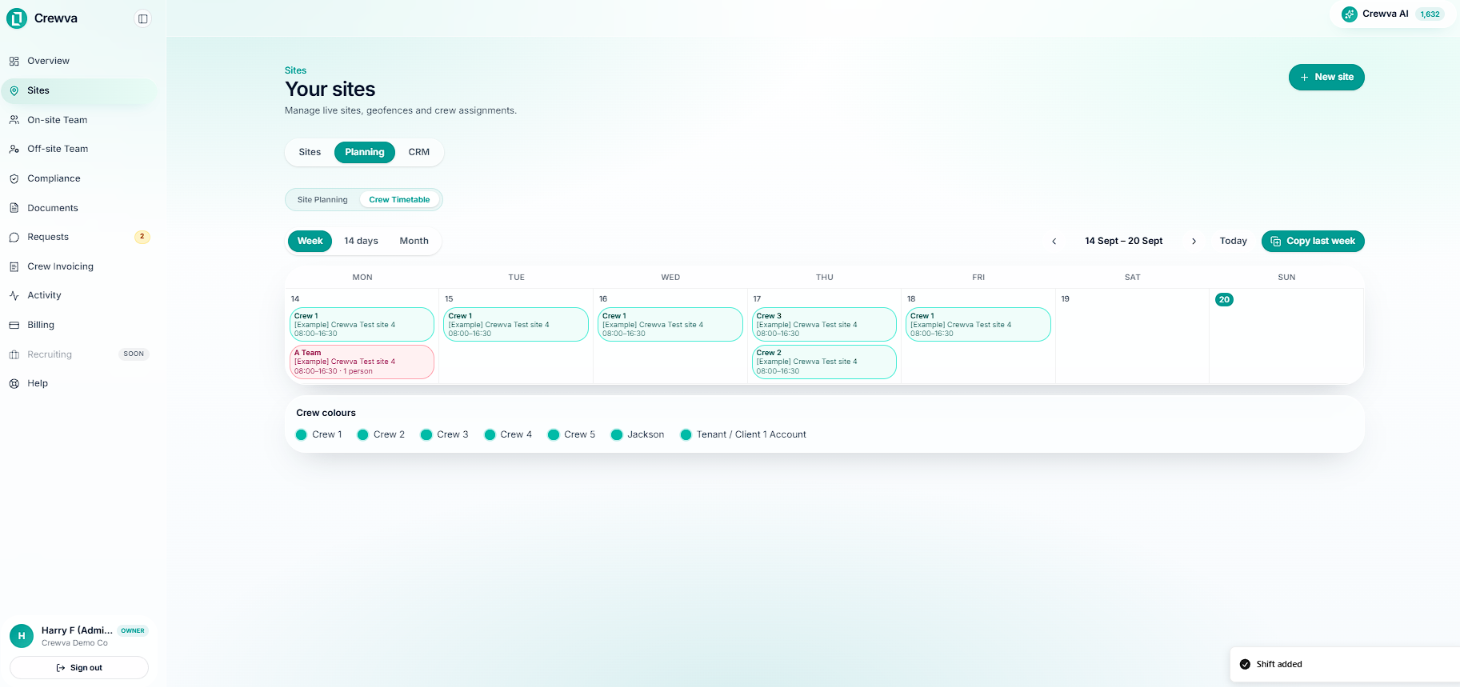
Task: Click the Sign out button
Action: 79,667
